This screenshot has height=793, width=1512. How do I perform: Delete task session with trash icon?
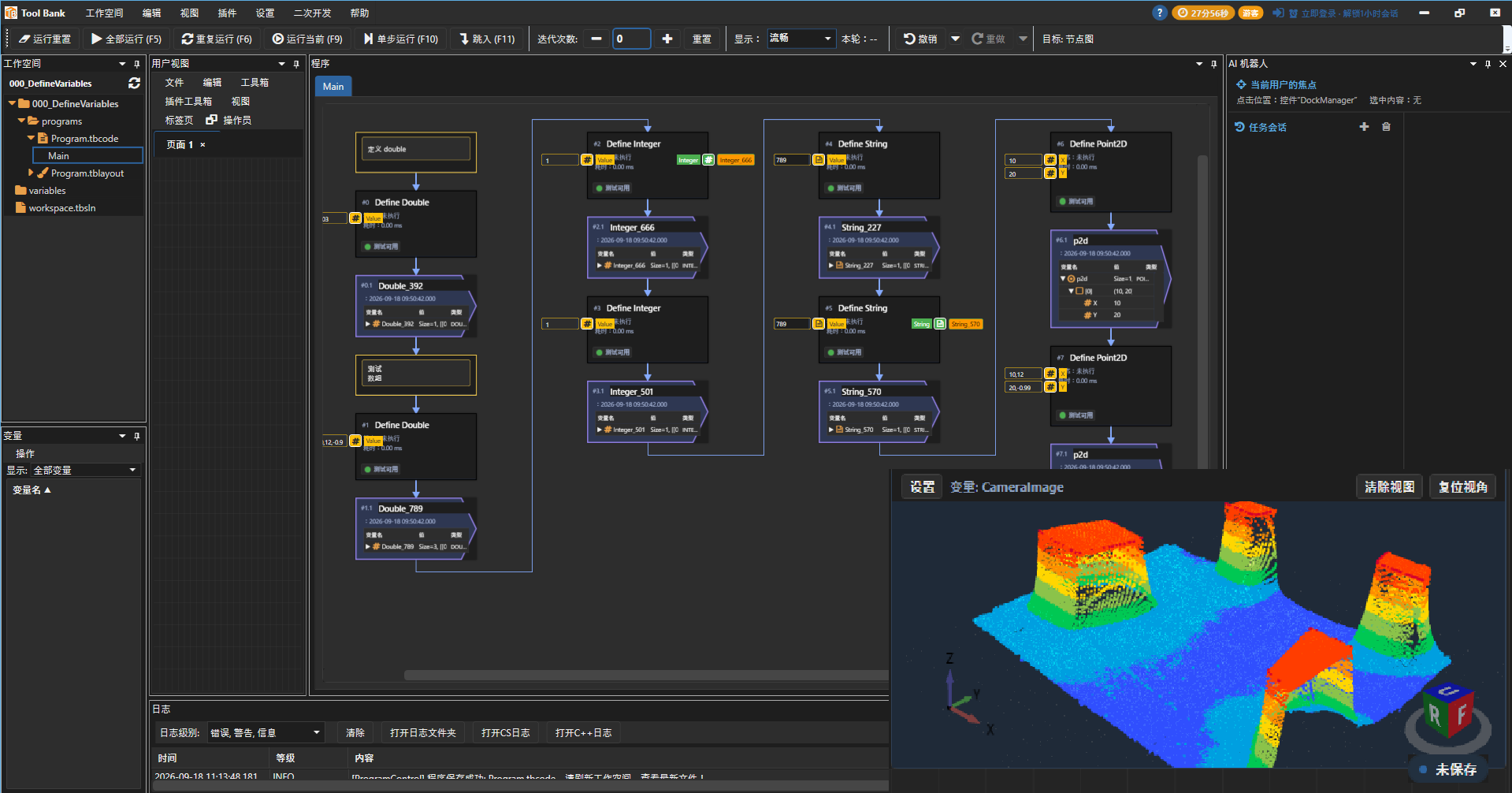tap(1386, 127)
